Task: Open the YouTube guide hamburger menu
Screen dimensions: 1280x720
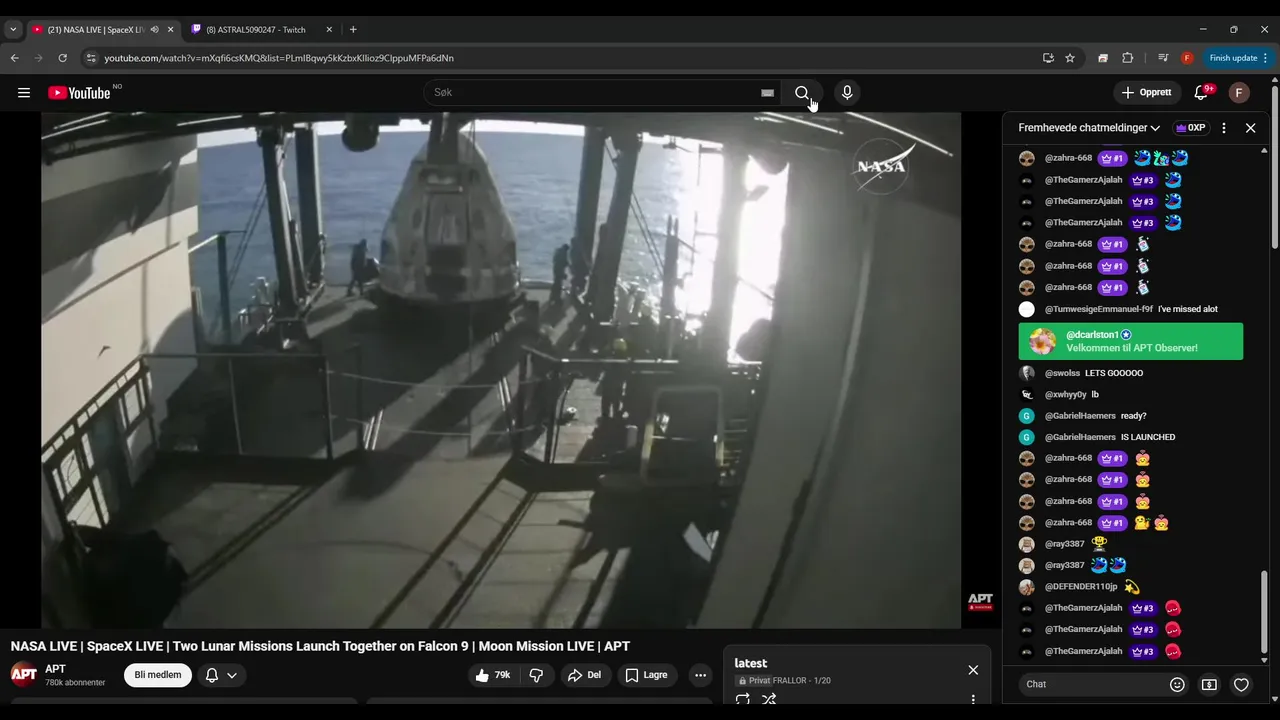Action: 24,93
